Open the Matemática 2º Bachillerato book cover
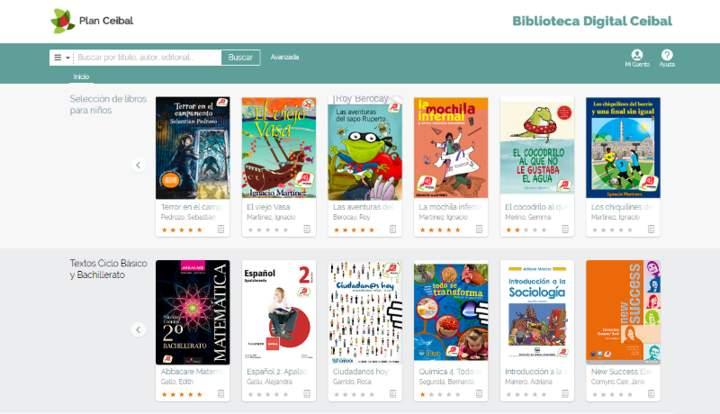Image resolution: width=720 pixels, height=414 pixels. tap(192, 312)
